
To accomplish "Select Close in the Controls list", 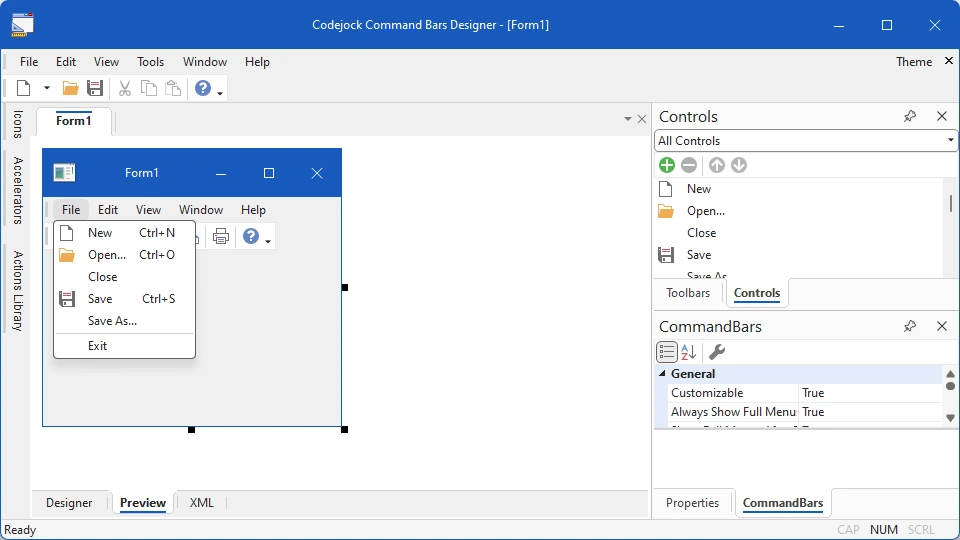I will pos(800,233).
